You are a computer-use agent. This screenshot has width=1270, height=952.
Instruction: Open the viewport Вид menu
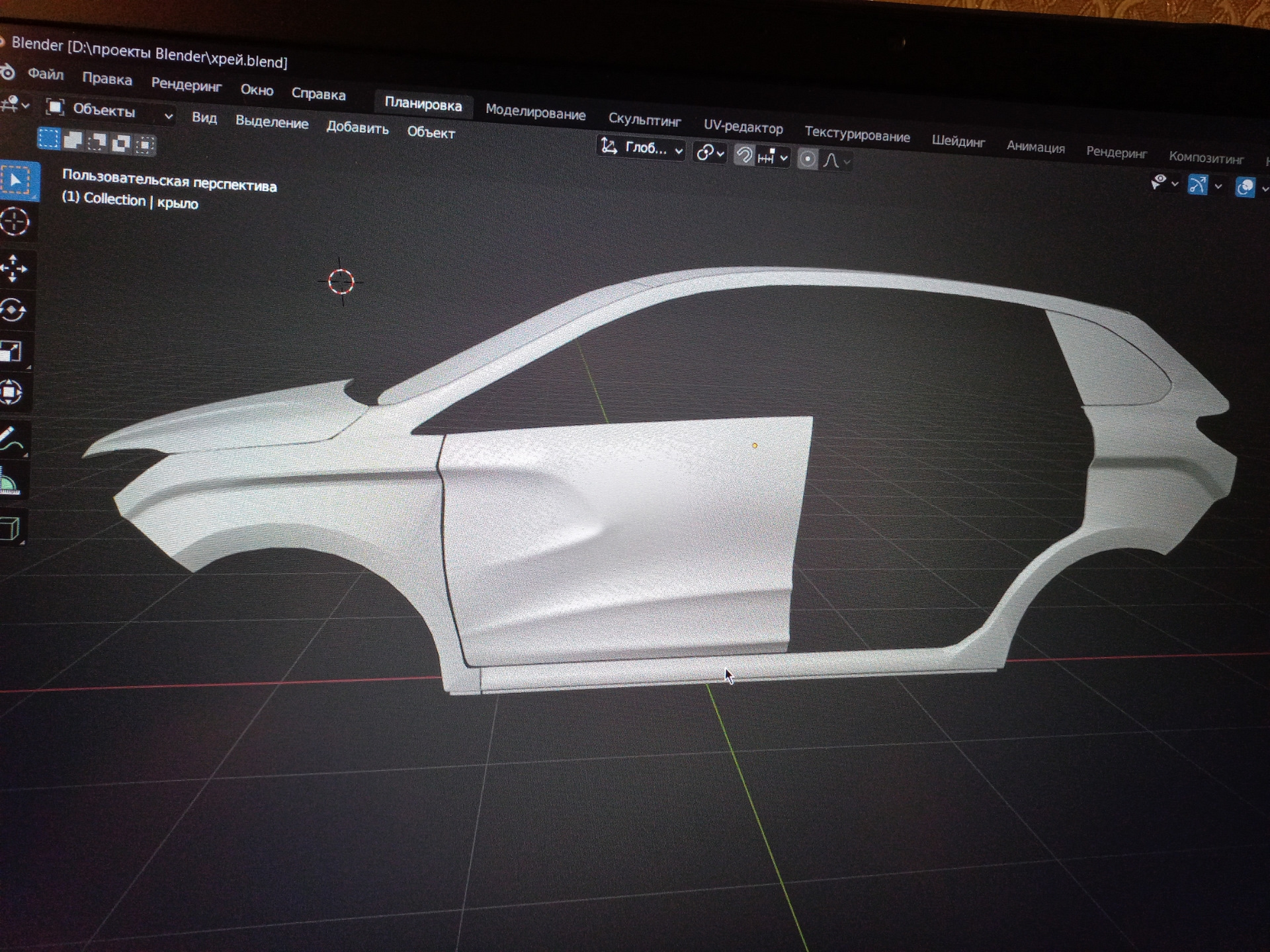coord(204,118)
